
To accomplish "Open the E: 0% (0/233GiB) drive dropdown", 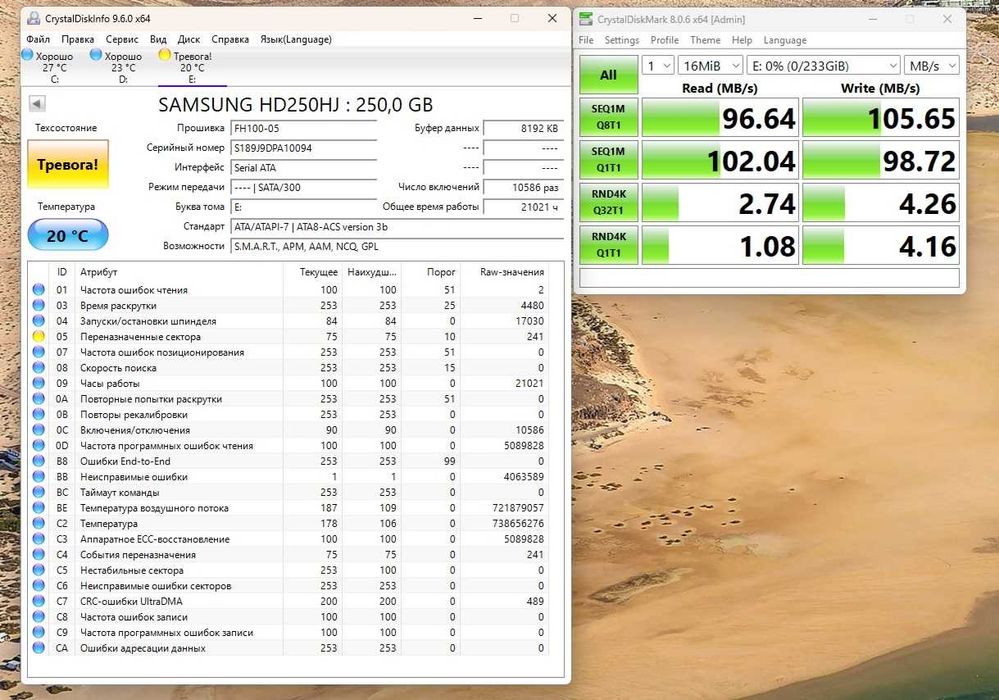I will [823, 66].
